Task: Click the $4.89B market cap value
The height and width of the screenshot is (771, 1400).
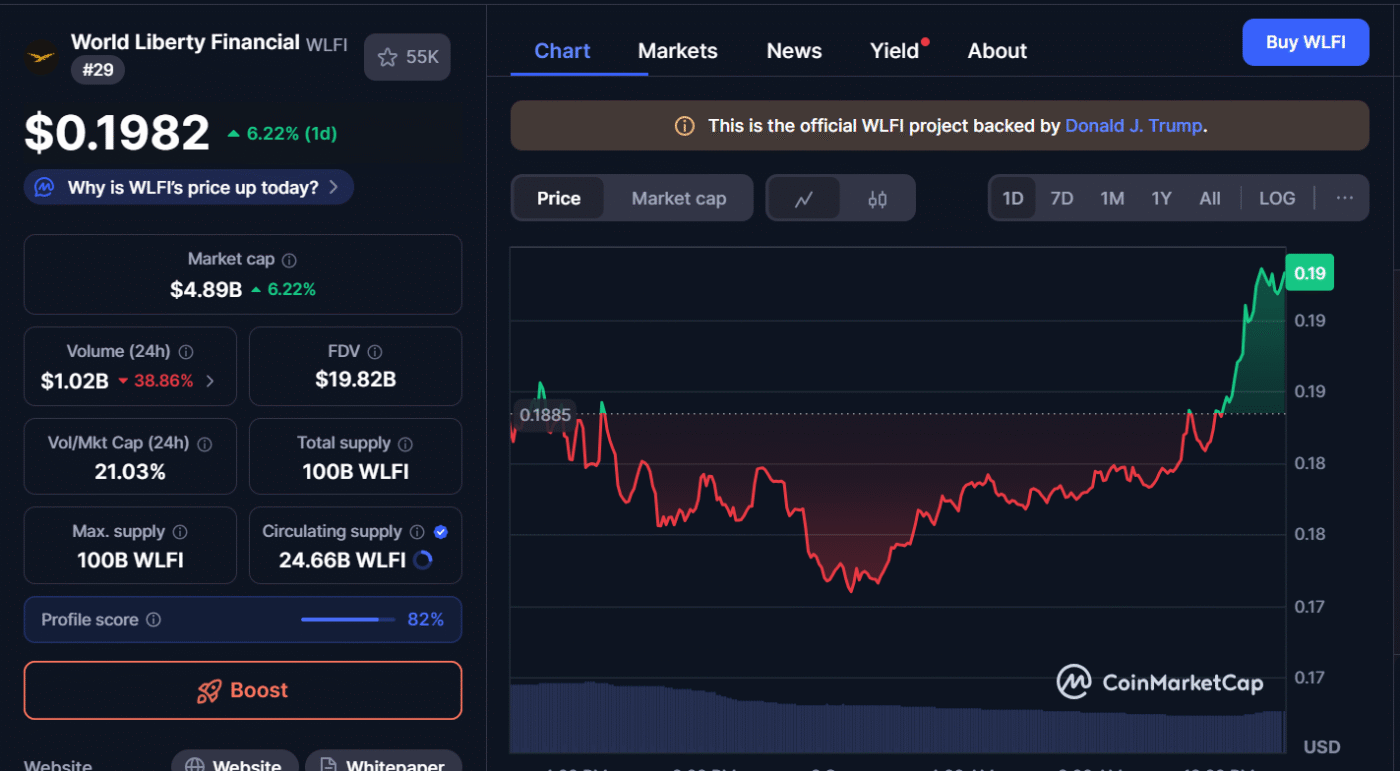Action: tap(206, 289)
